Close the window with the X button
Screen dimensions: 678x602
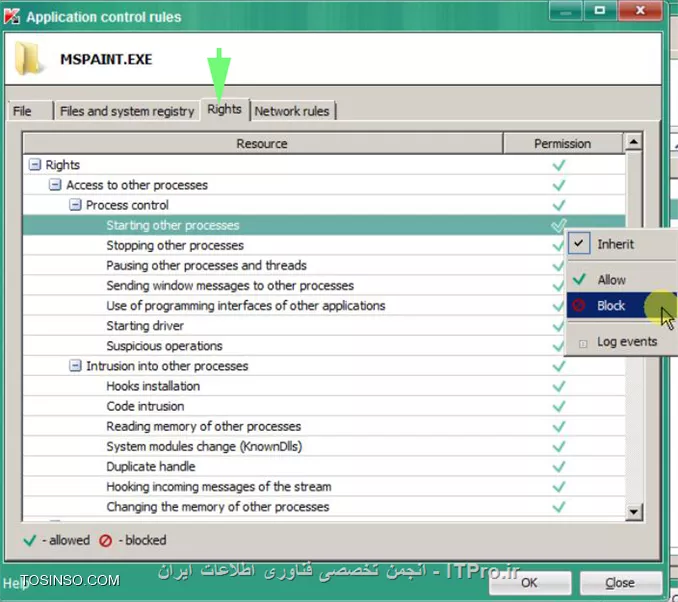tap(640, 10)
